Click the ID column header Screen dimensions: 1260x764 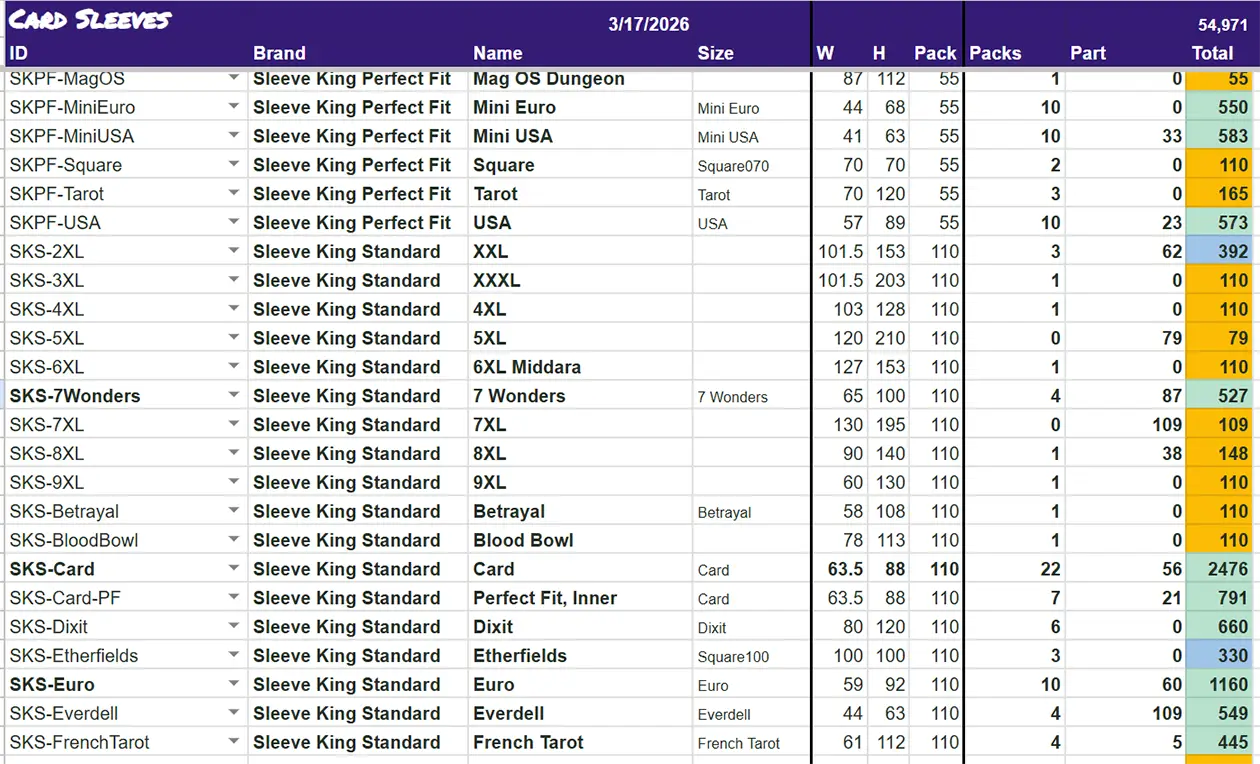pos(19,53)
